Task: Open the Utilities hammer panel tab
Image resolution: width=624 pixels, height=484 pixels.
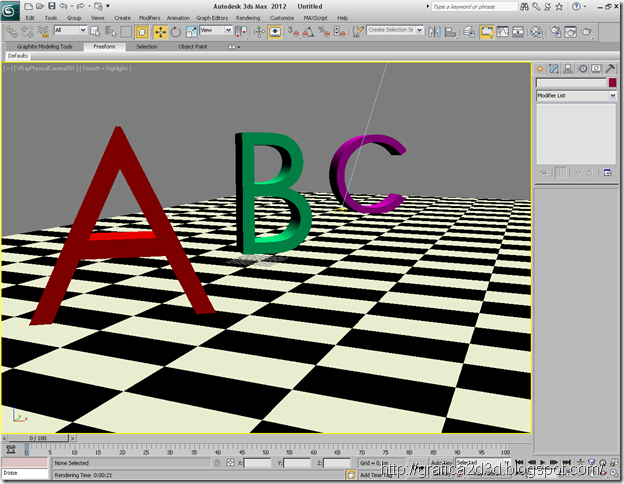Action: pyautogui.click(x=610, y=69)
